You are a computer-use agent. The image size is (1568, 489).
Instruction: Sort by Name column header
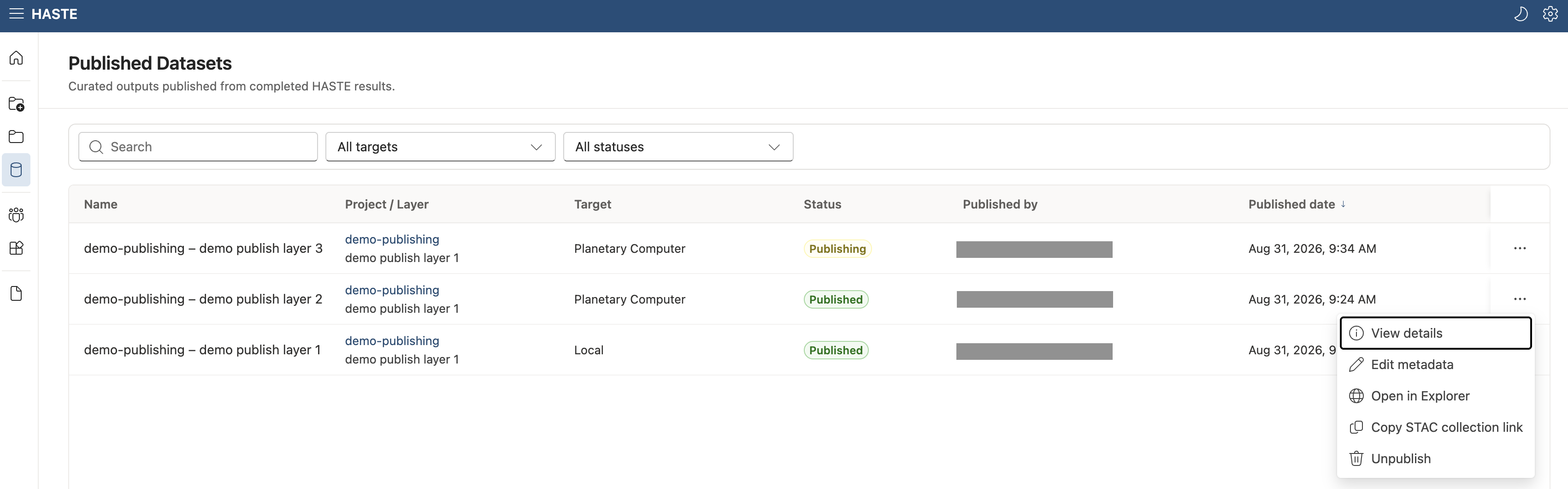[100, 205]
